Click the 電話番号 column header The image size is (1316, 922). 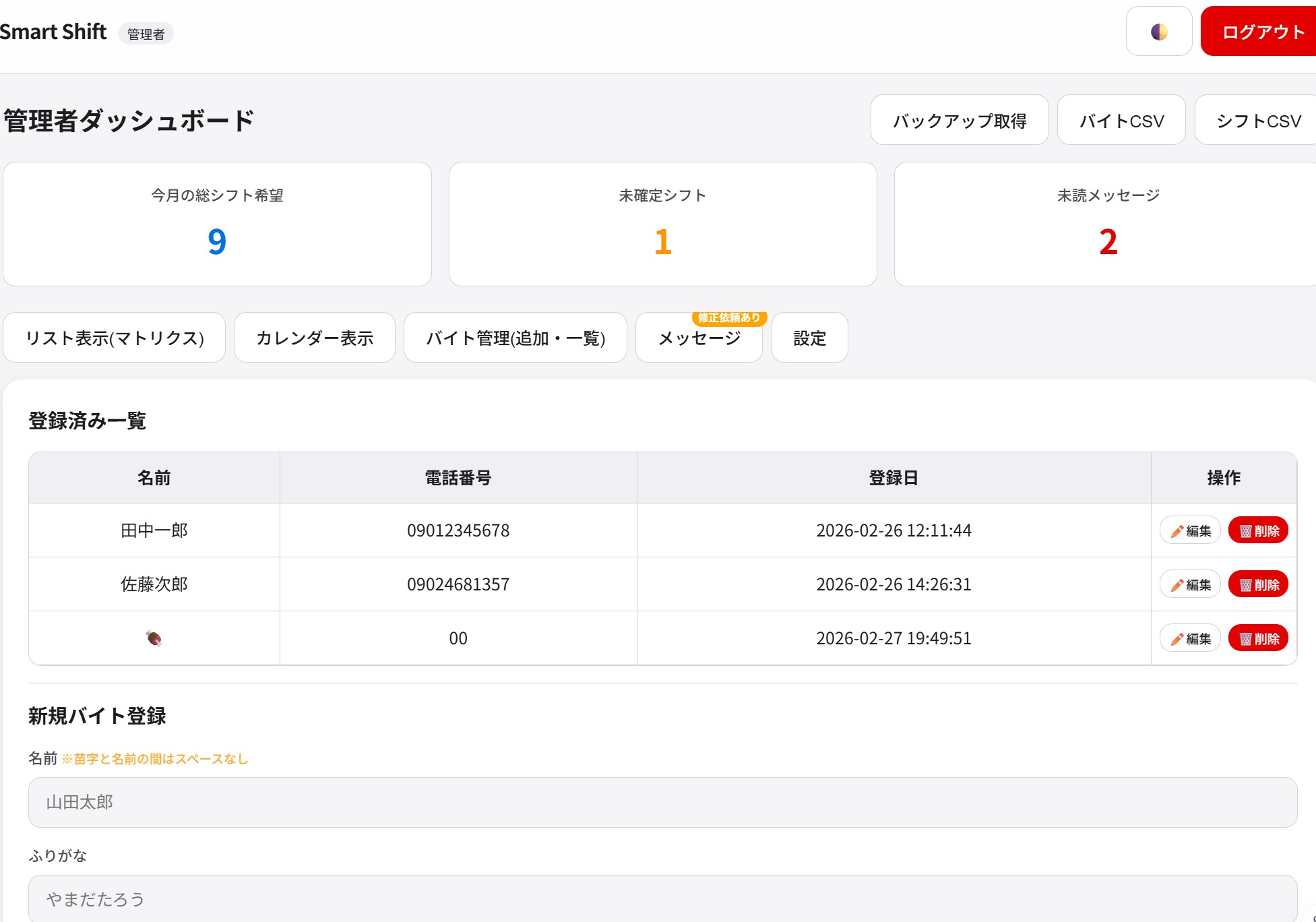[458, 478]
